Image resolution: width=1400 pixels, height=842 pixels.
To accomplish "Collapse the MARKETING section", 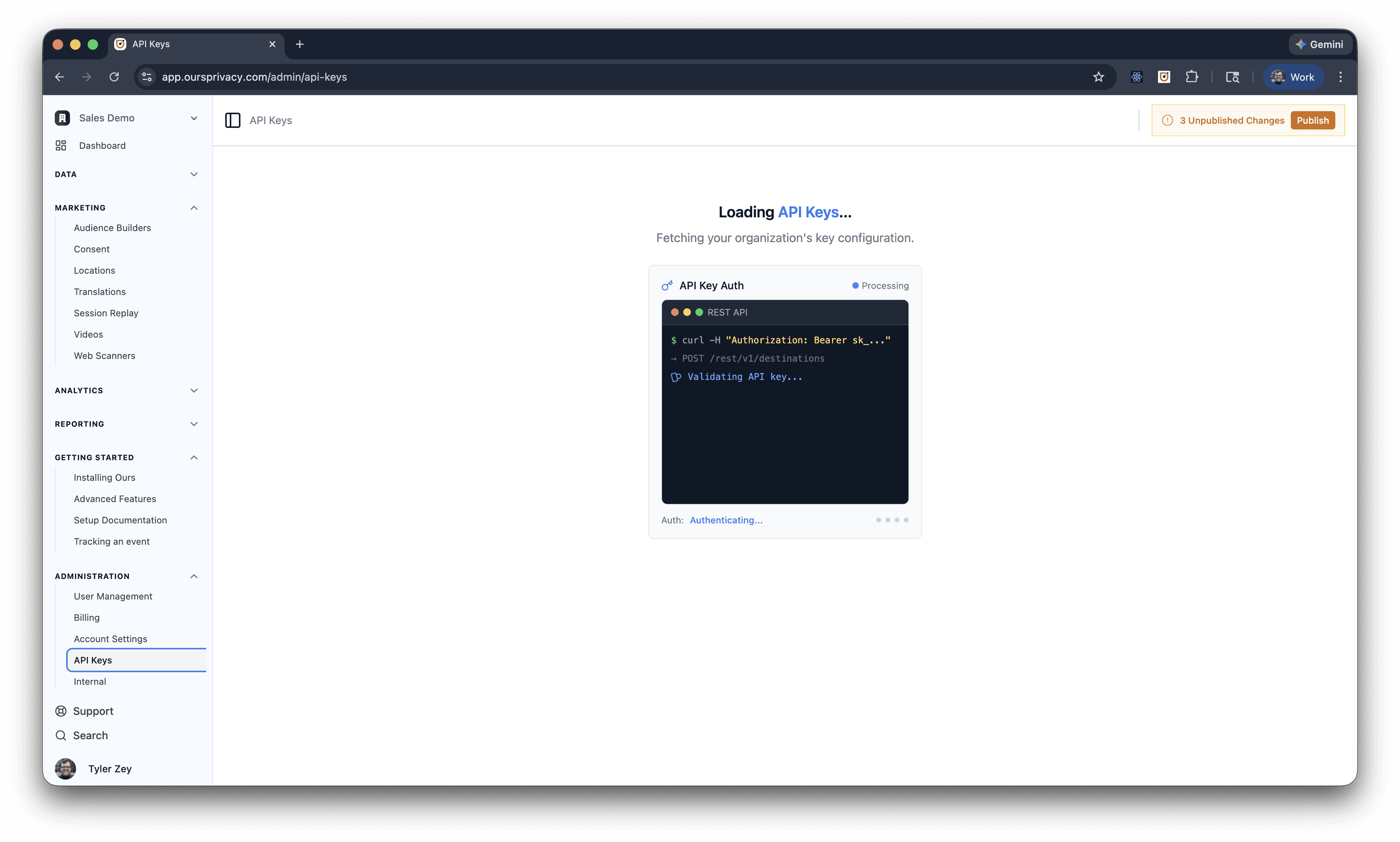I will pos(194,208).
